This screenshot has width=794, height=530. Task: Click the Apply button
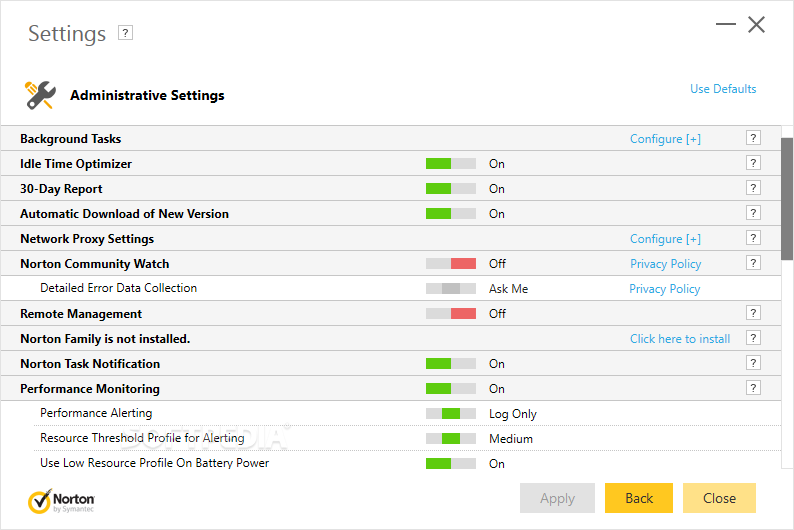point(557,498)
